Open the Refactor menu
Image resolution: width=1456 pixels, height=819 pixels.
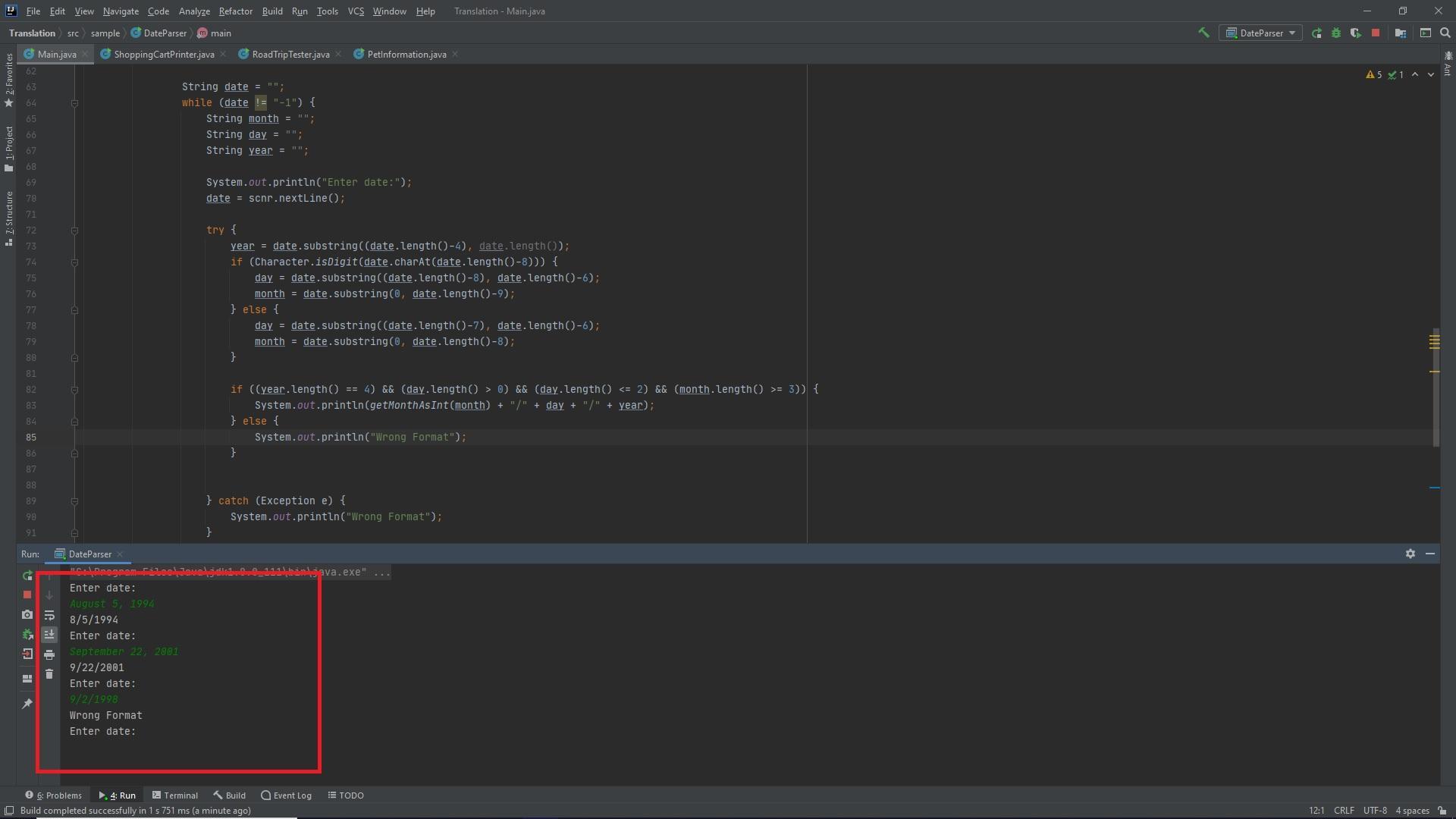coord(235,11)
